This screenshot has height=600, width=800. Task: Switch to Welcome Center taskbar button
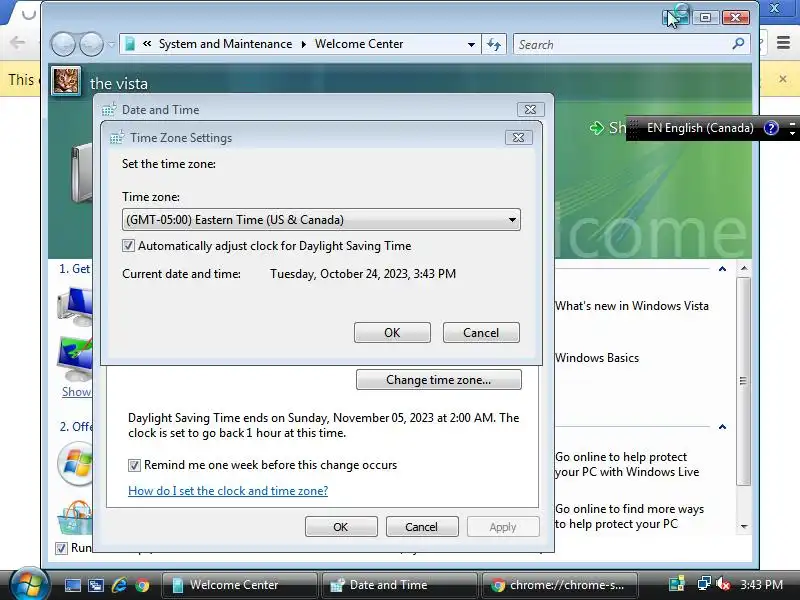point(240,585)
